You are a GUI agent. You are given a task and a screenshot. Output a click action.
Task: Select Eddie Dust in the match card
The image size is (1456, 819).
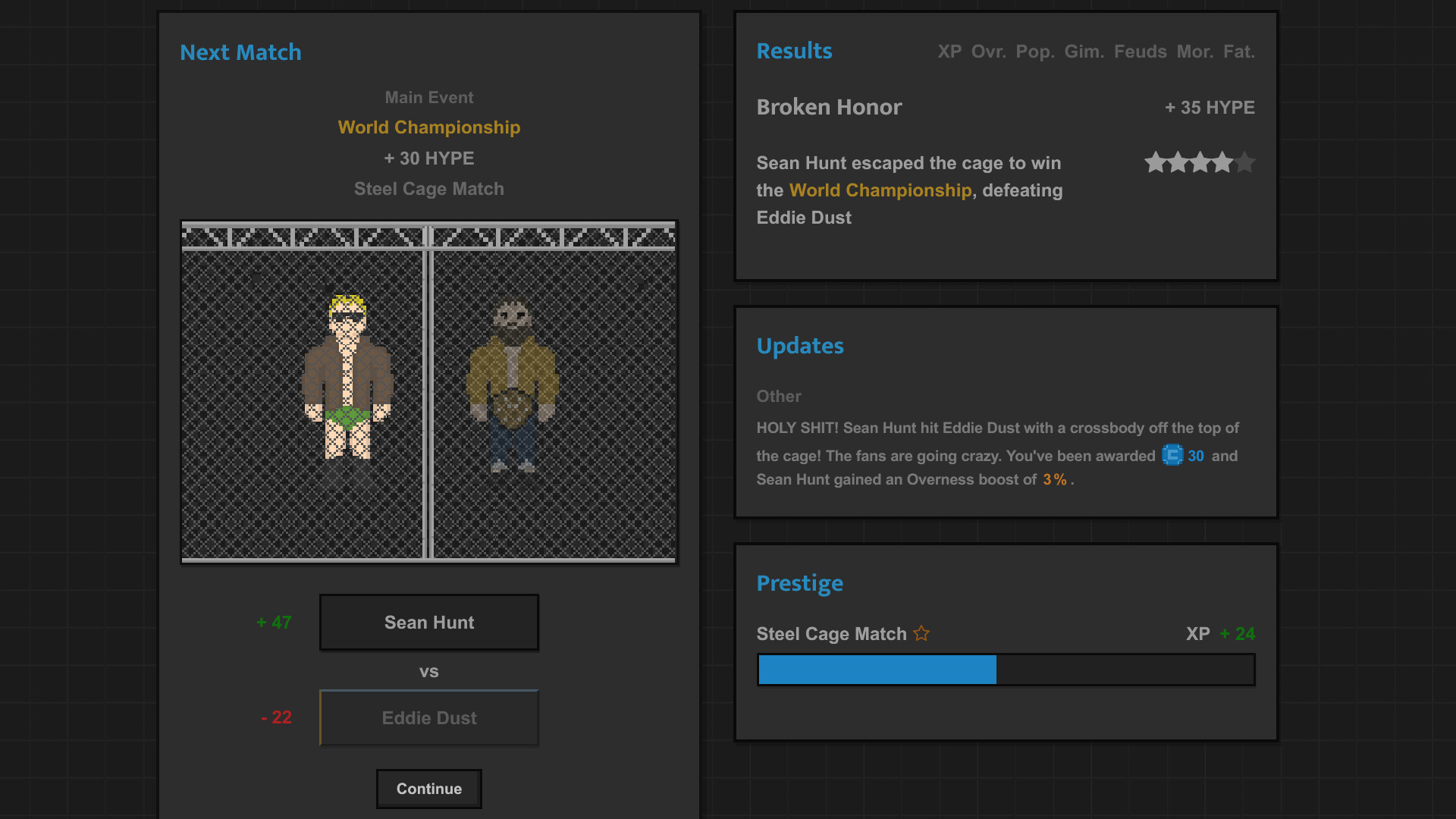(428, 717)
